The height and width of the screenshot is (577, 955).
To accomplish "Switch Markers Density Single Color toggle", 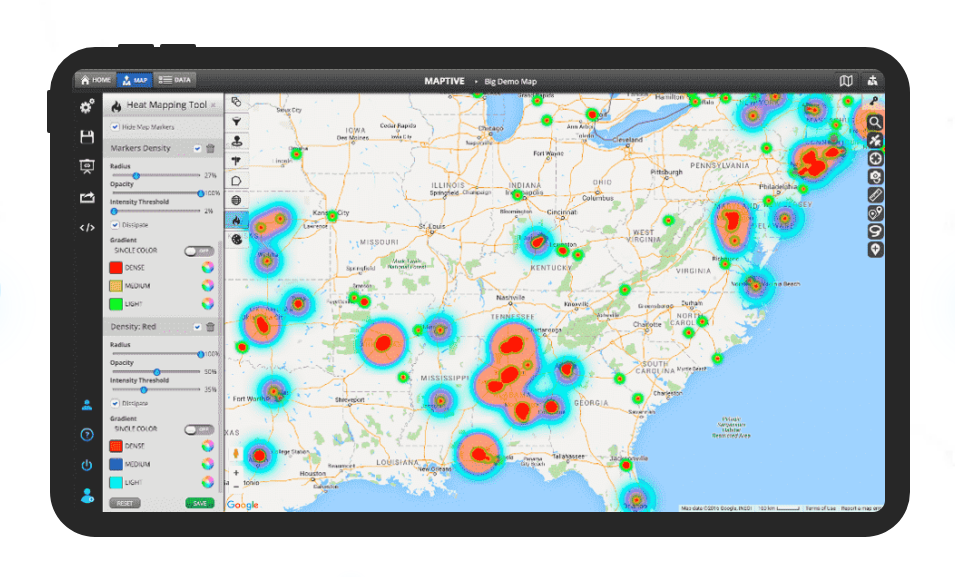I will pyautogui.click(x=199, y=251).
